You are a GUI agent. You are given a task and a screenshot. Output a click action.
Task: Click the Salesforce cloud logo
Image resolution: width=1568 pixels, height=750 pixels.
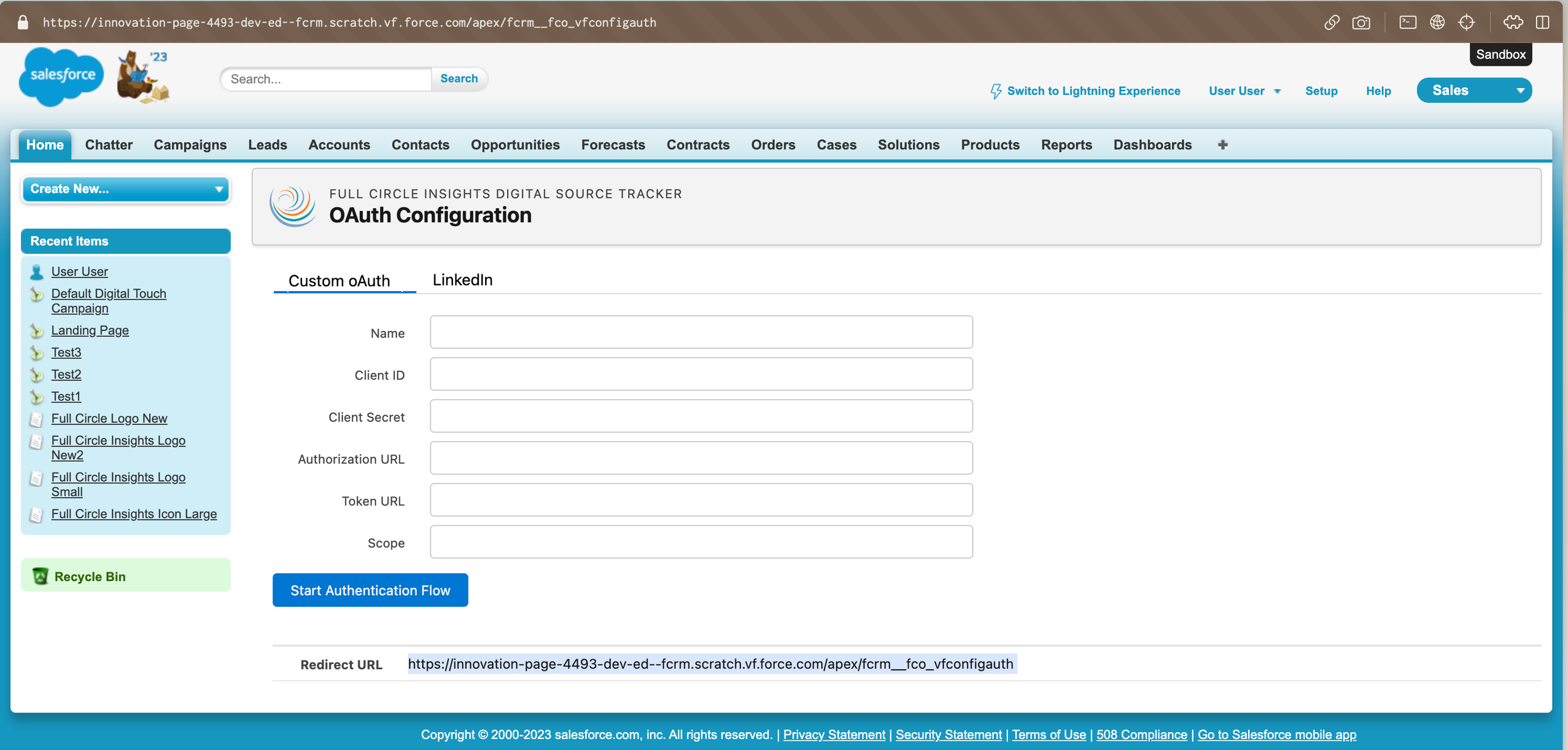tap(61, 76)
